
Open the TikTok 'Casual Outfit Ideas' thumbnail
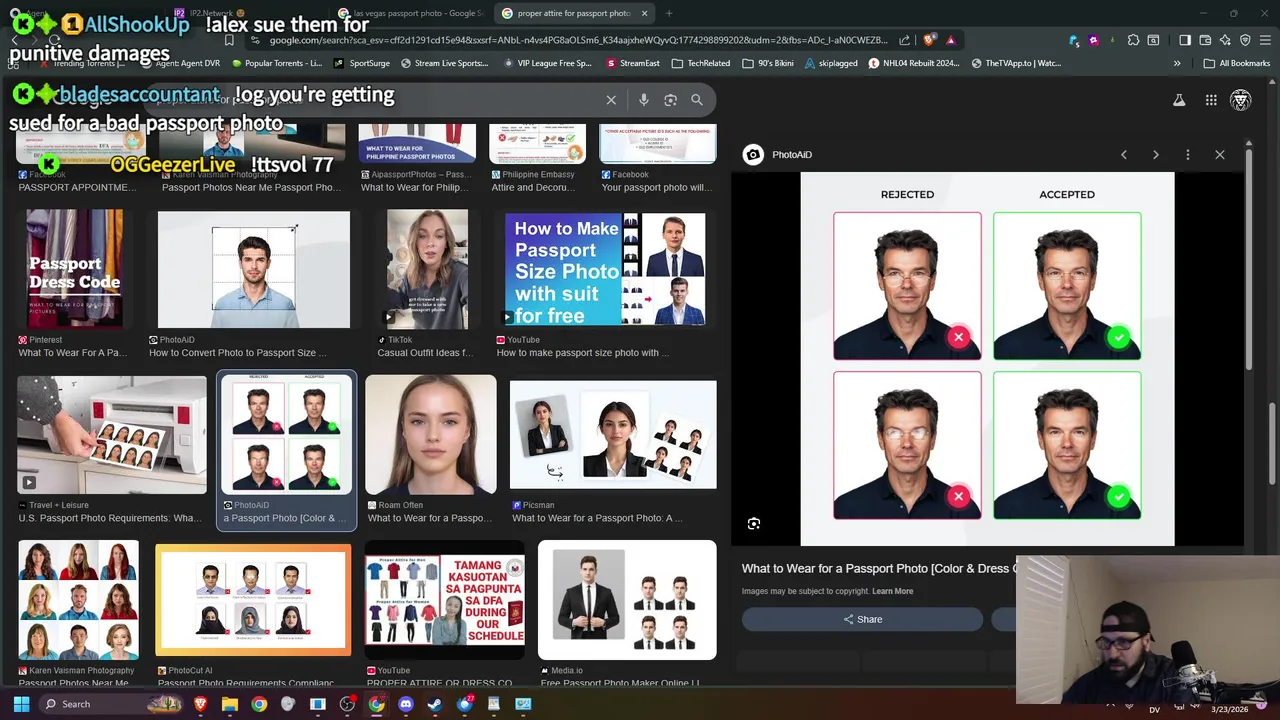427,269
